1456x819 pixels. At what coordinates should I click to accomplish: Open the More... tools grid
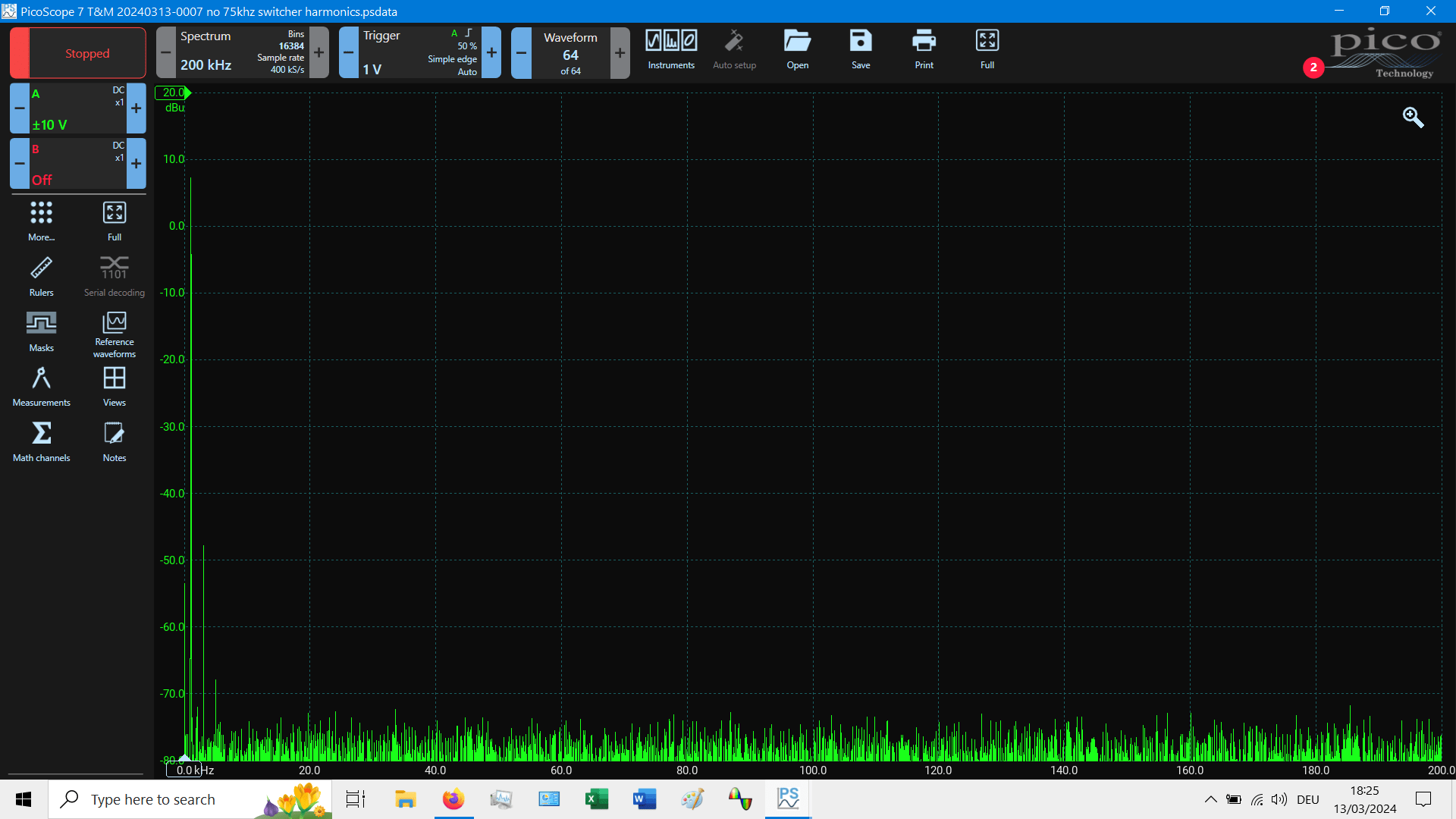41,221
